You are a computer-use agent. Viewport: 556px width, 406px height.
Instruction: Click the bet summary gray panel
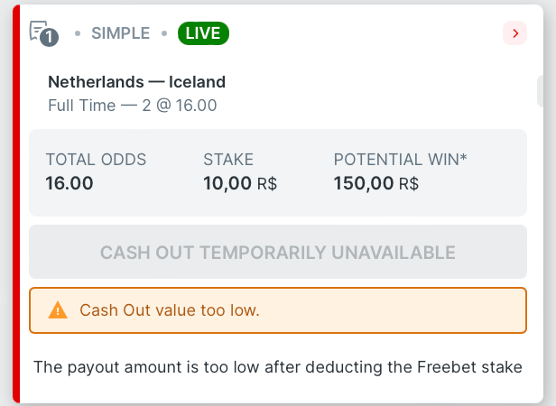278,173
